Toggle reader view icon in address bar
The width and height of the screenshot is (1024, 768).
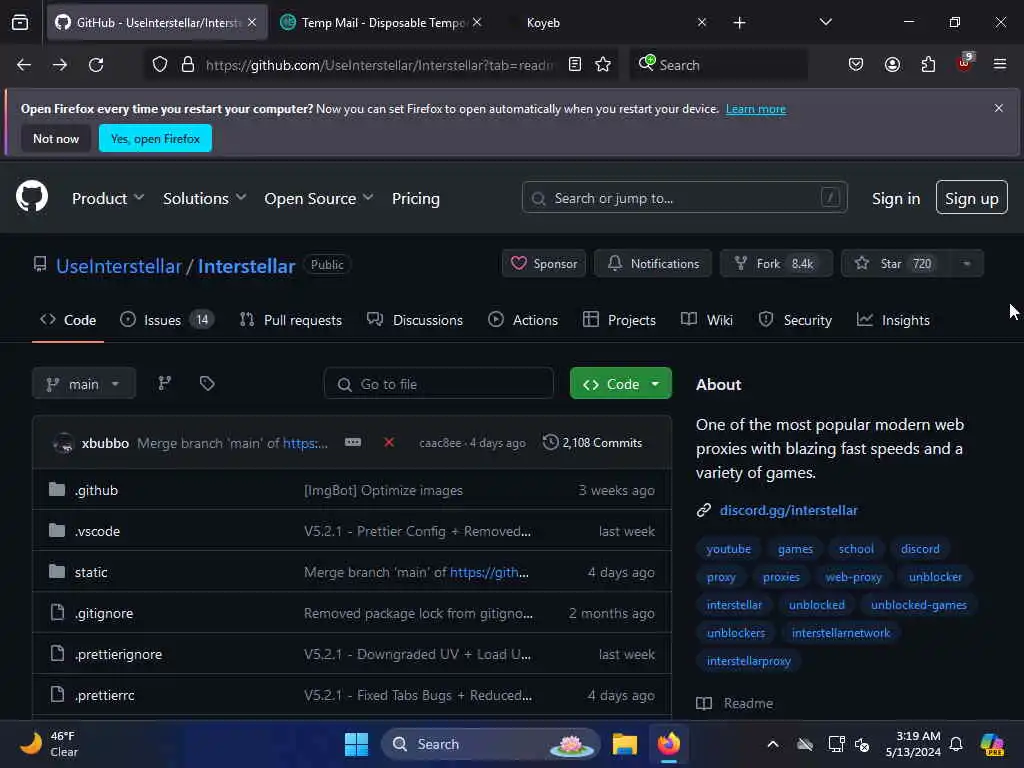575,64
